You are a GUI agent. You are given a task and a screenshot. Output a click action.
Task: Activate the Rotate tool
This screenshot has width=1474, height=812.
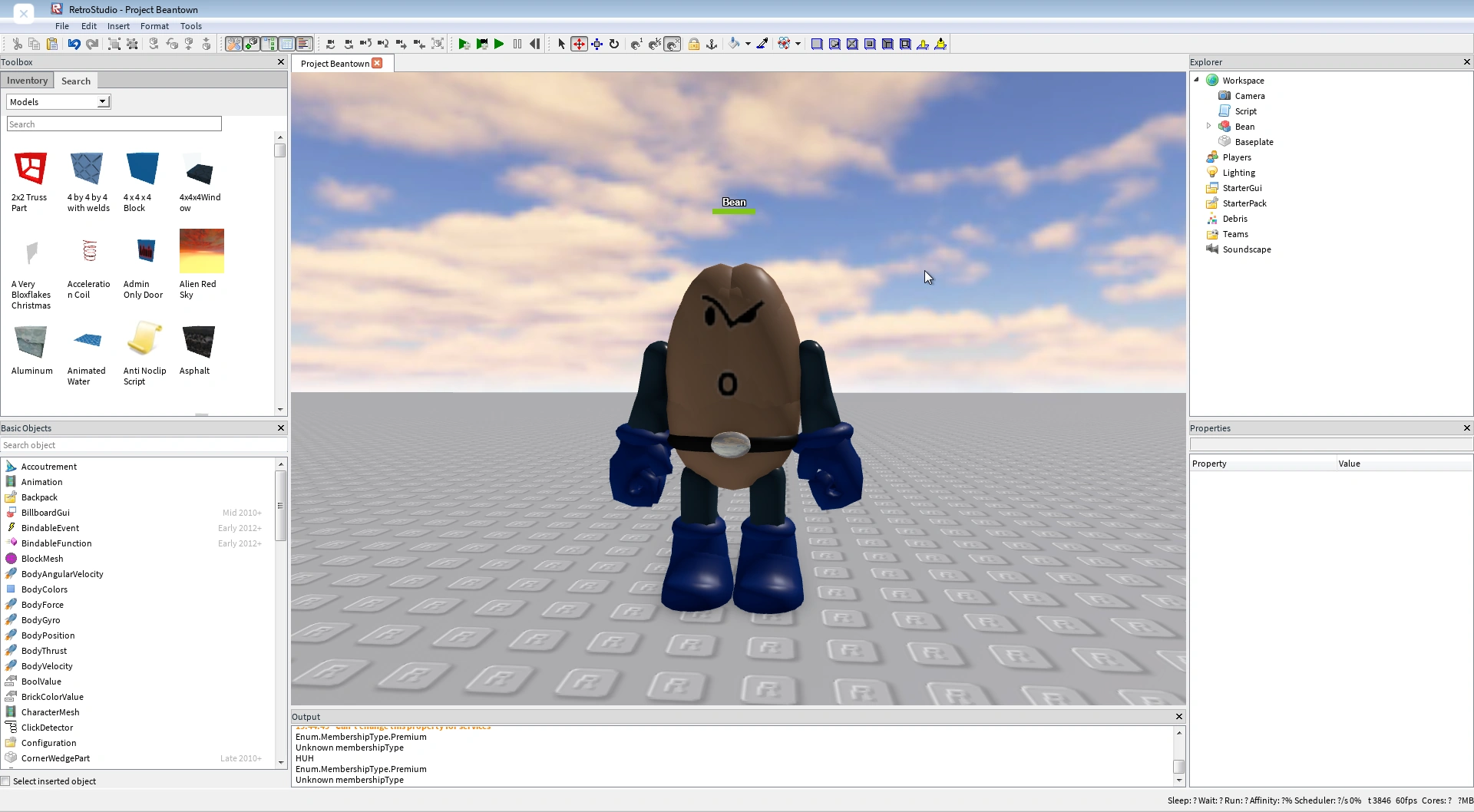[x=613, y=44]
